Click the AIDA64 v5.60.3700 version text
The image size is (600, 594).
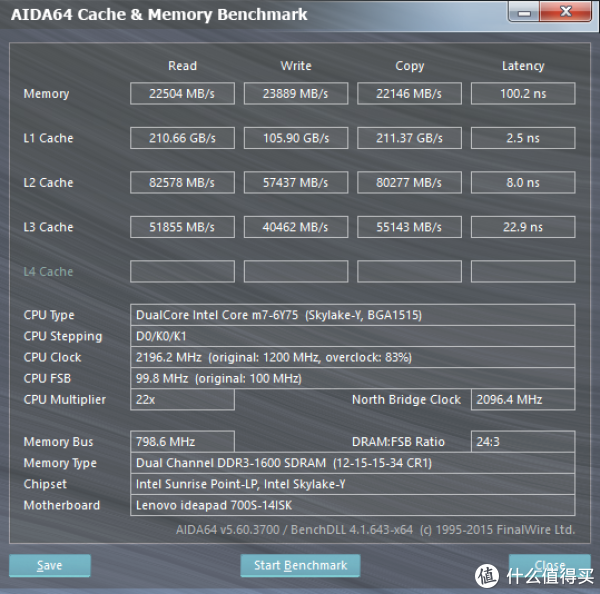(376, 530)
